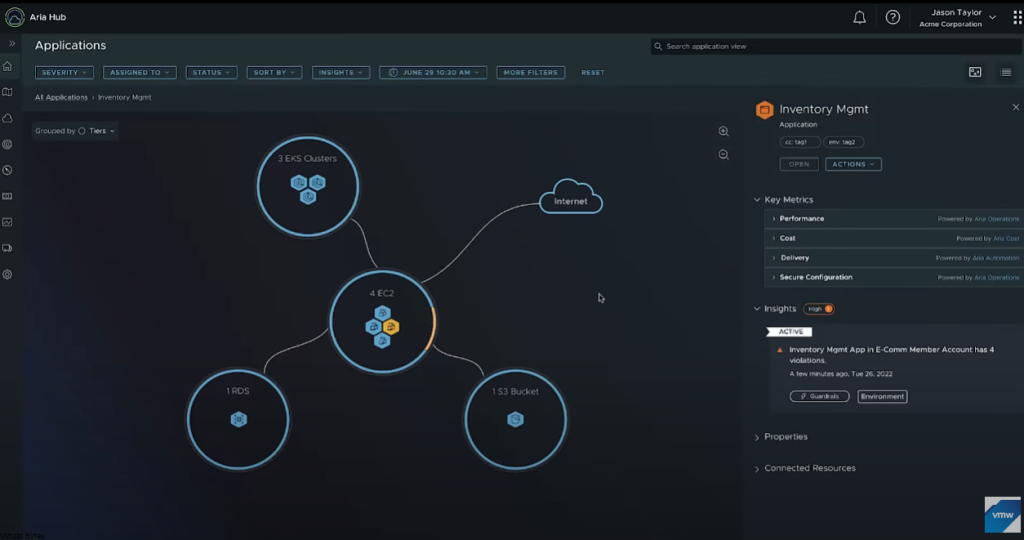Open the delivery truck icon in sidebar
Screen dimensions: 1024x540
click(8, 249)
